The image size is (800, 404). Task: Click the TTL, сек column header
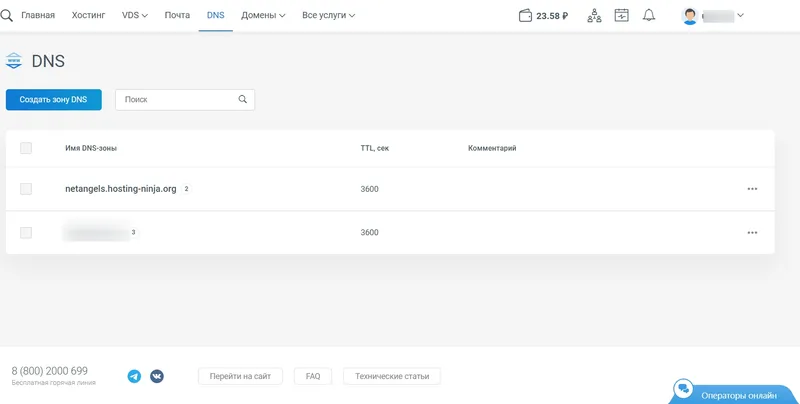(x=374, y=148)
